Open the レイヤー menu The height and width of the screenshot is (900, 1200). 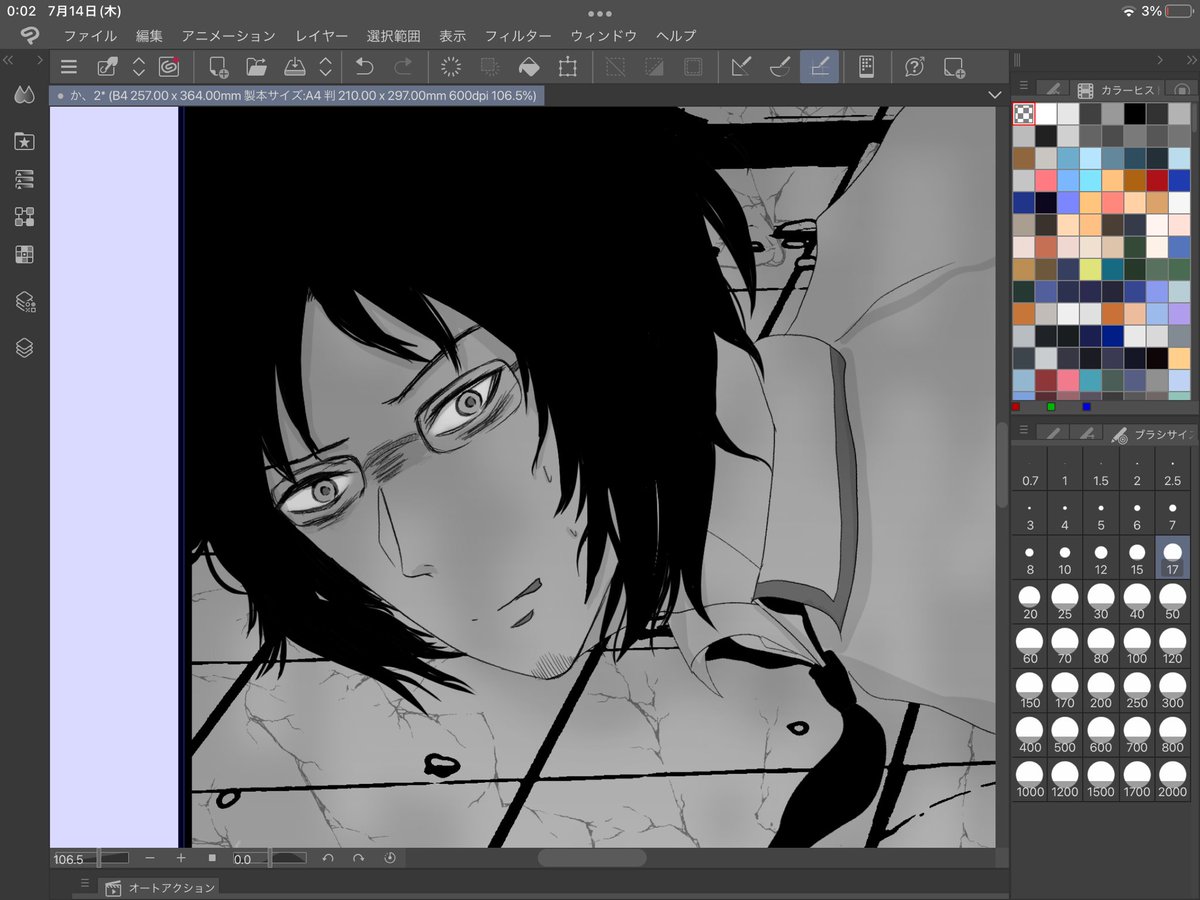[322, 36]
